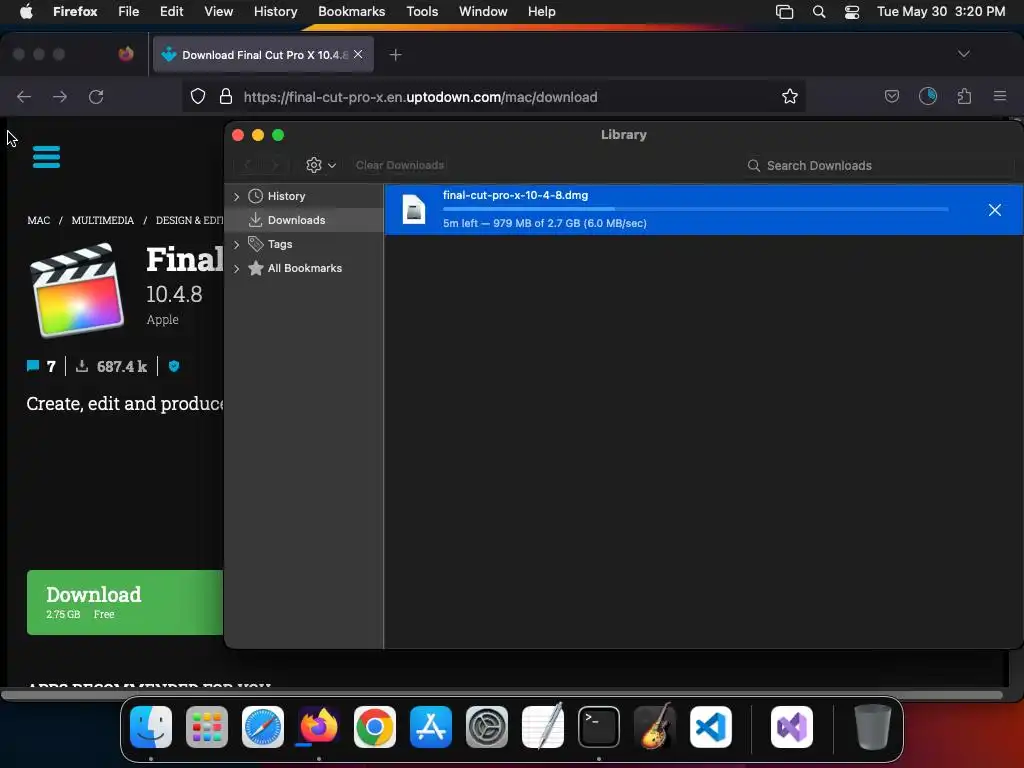Click the Firefox forward arrow button
This screenshot has width=1024, height=768.
(60, 97)
